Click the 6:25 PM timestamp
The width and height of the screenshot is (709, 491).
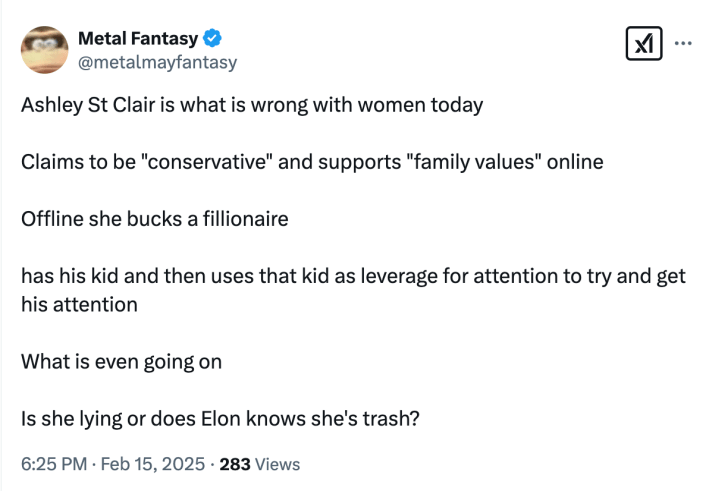(x=54, y=464)
